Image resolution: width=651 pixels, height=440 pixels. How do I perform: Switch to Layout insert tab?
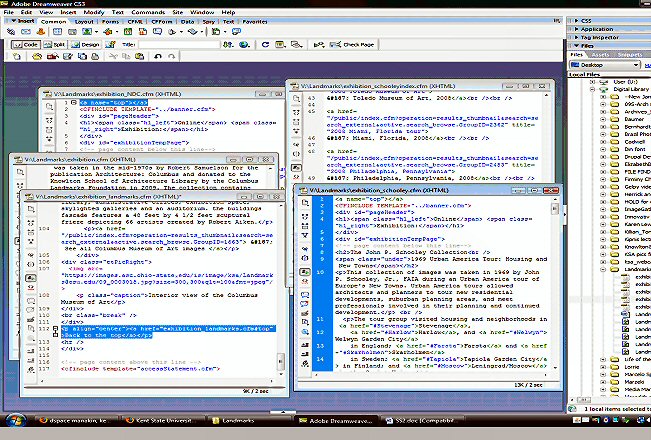[84, 22]
